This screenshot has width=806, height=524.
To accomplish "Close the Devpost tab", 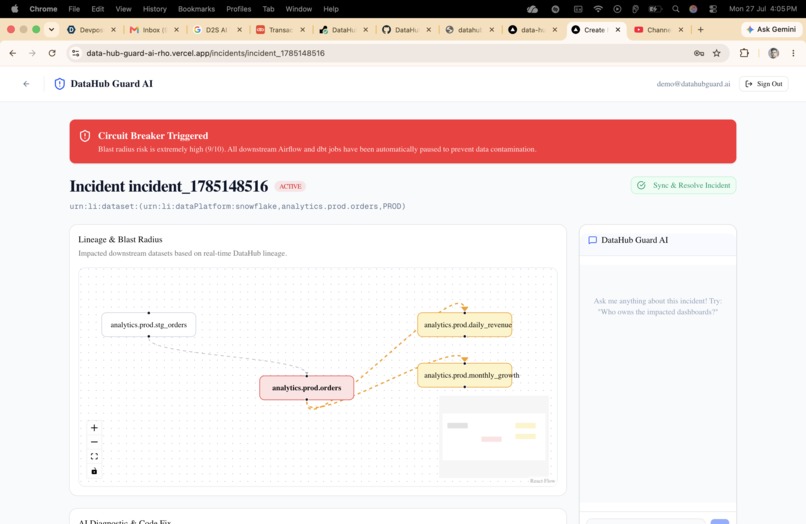I will coord(113,30).
